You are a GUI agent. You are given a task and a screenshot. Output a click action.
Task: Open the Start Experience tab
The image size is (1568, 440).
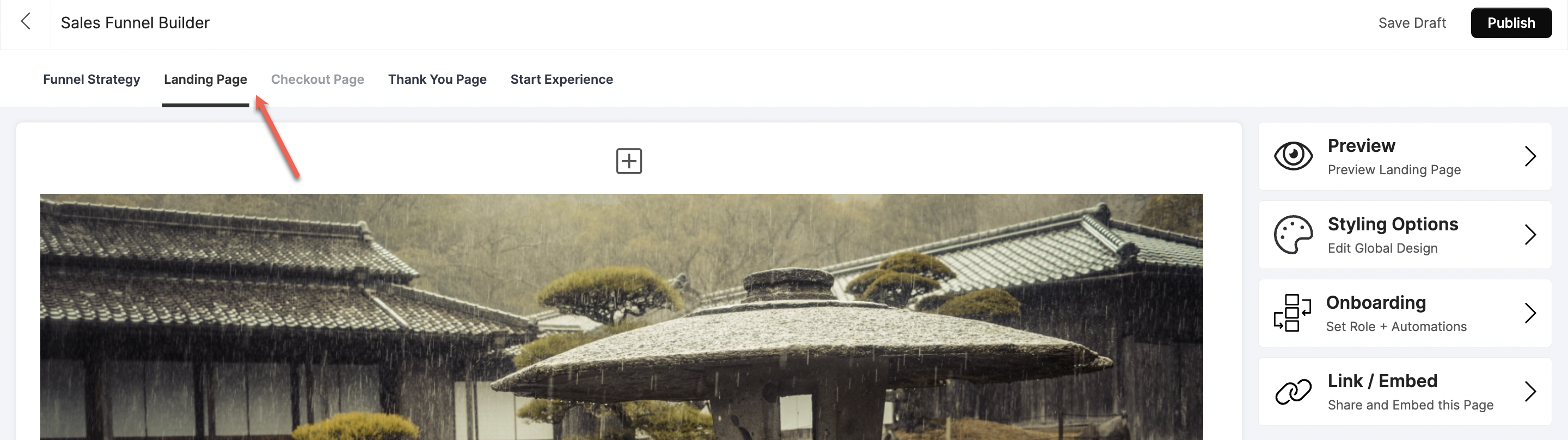click(561, 79)
